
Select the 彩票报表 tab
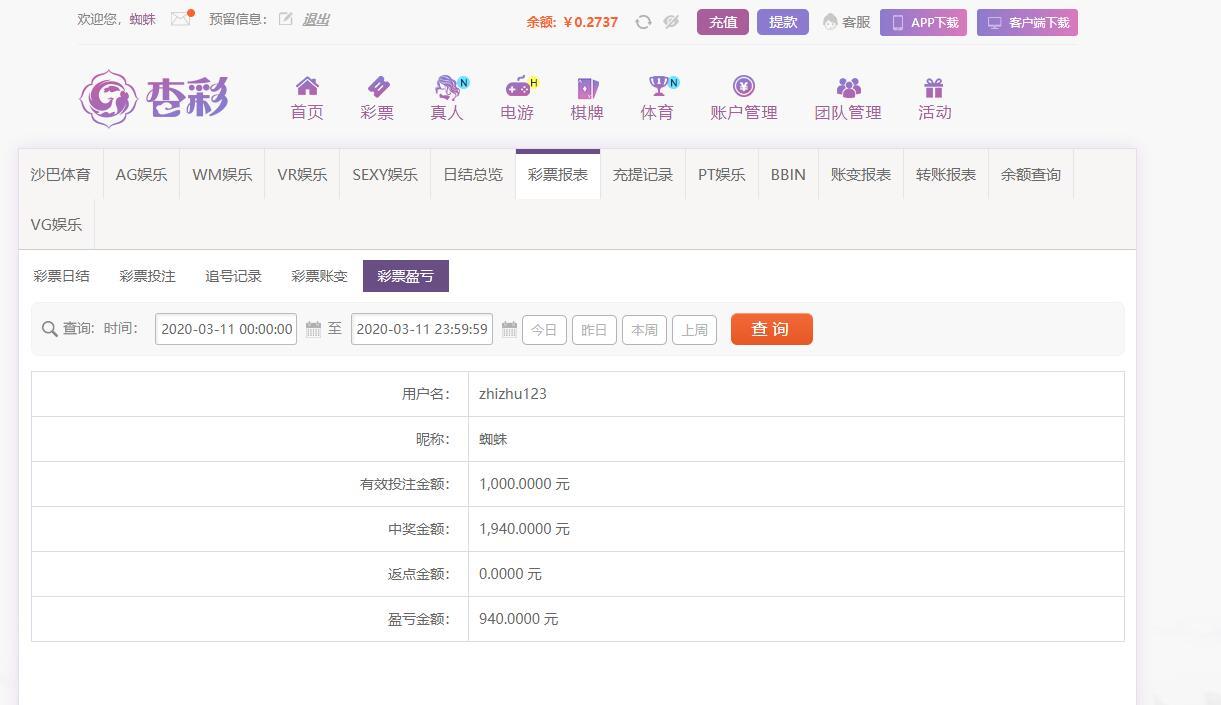pos(558,174)
